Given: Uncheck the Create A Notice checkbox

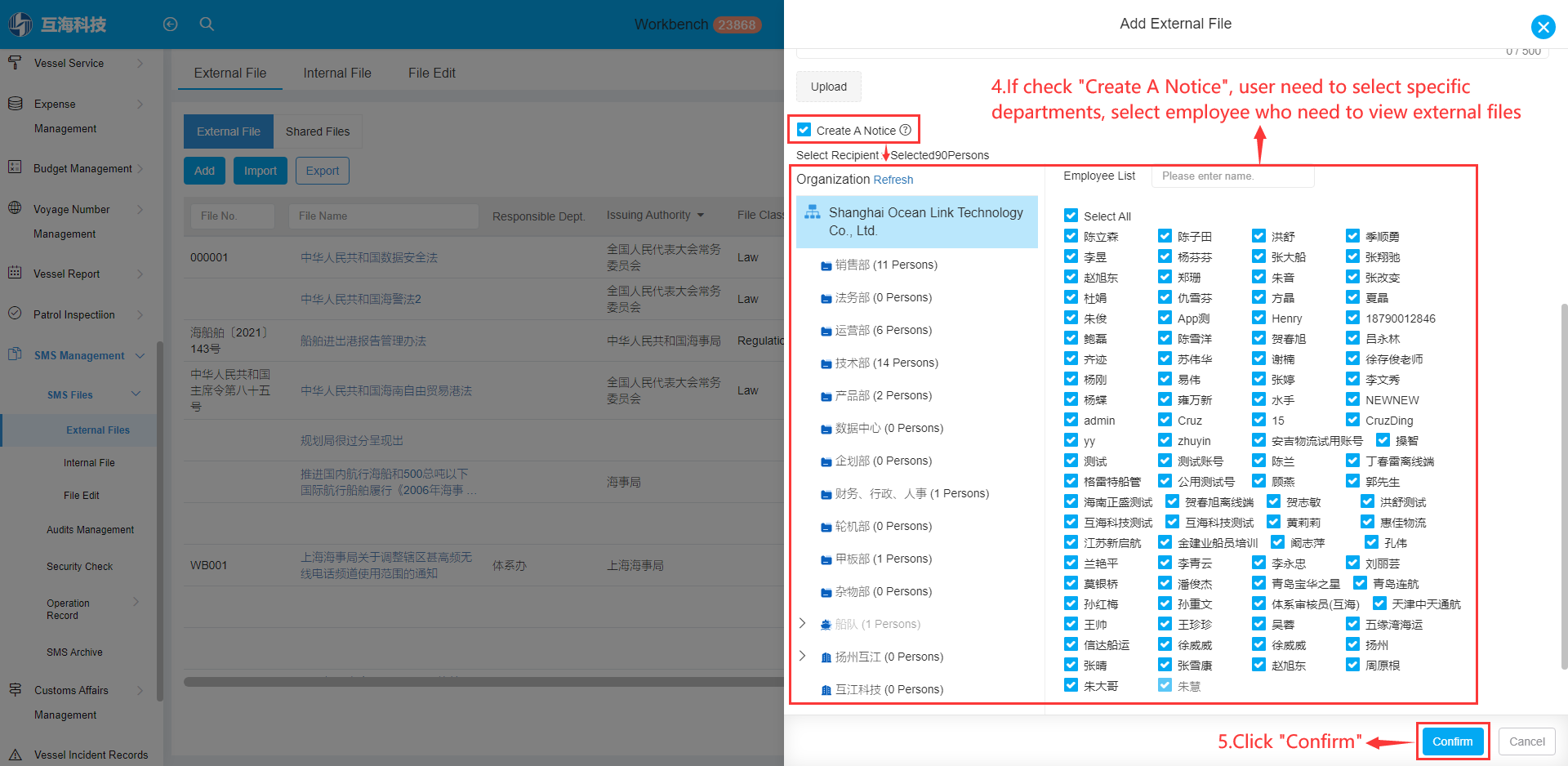Looking at the screenshot, I should coord(804,130).
